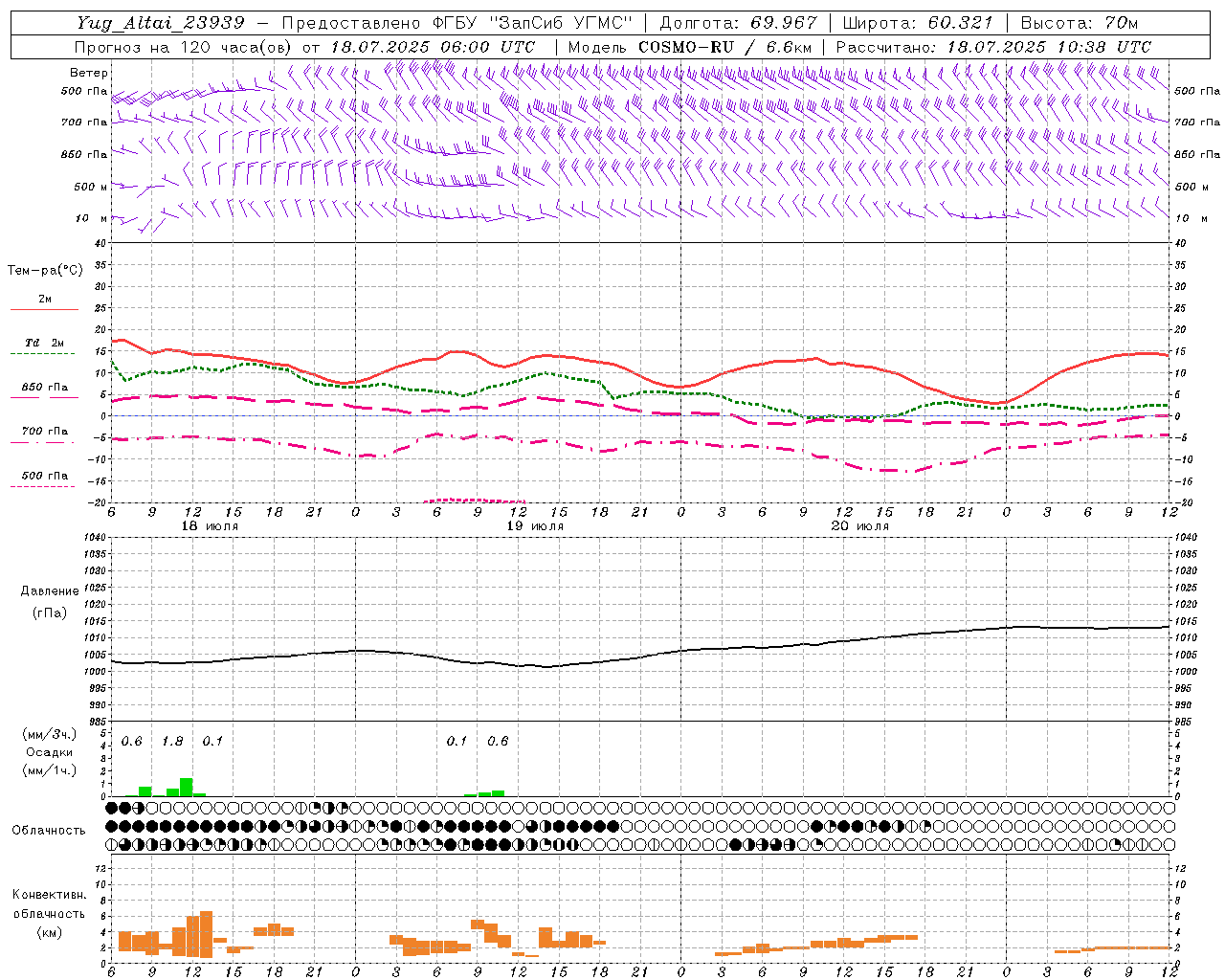Click the 500 м wind level label on right
Image resolution: width=1225 pixels, height=980 pixels.
coord(1191,187)
